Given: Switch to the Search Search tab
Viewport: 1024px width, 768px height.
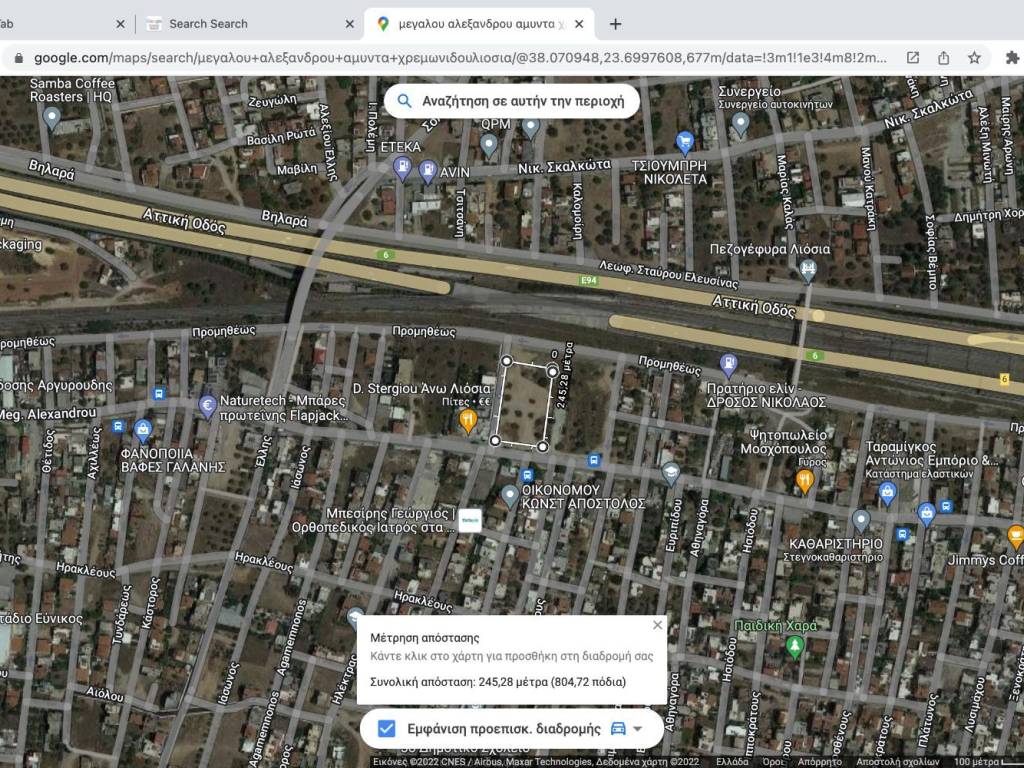Looking at the screenshot, I should point(208,24).
